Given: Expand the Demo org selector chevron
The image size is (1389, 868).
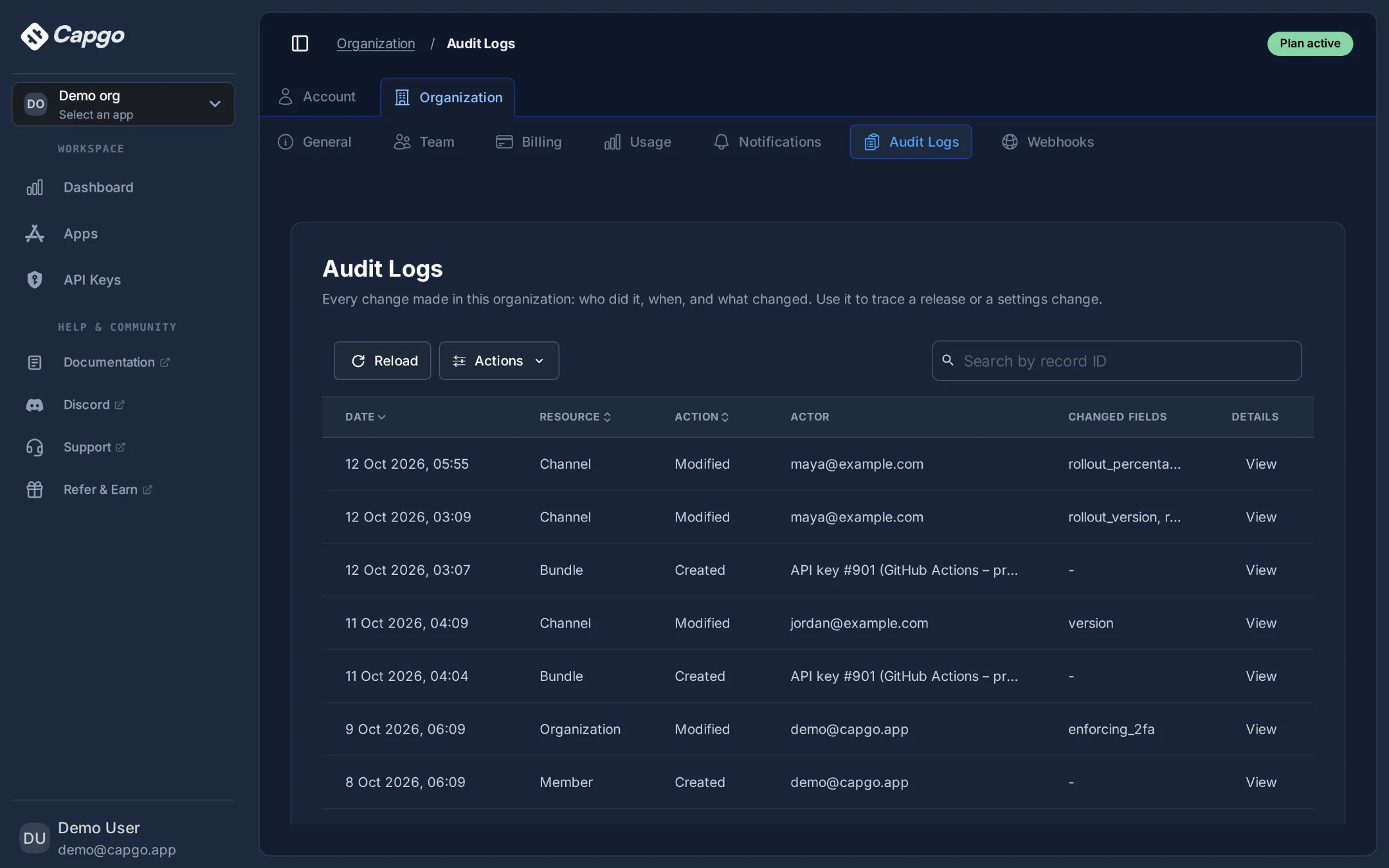Looking at the screenshot, I should 215,104.
